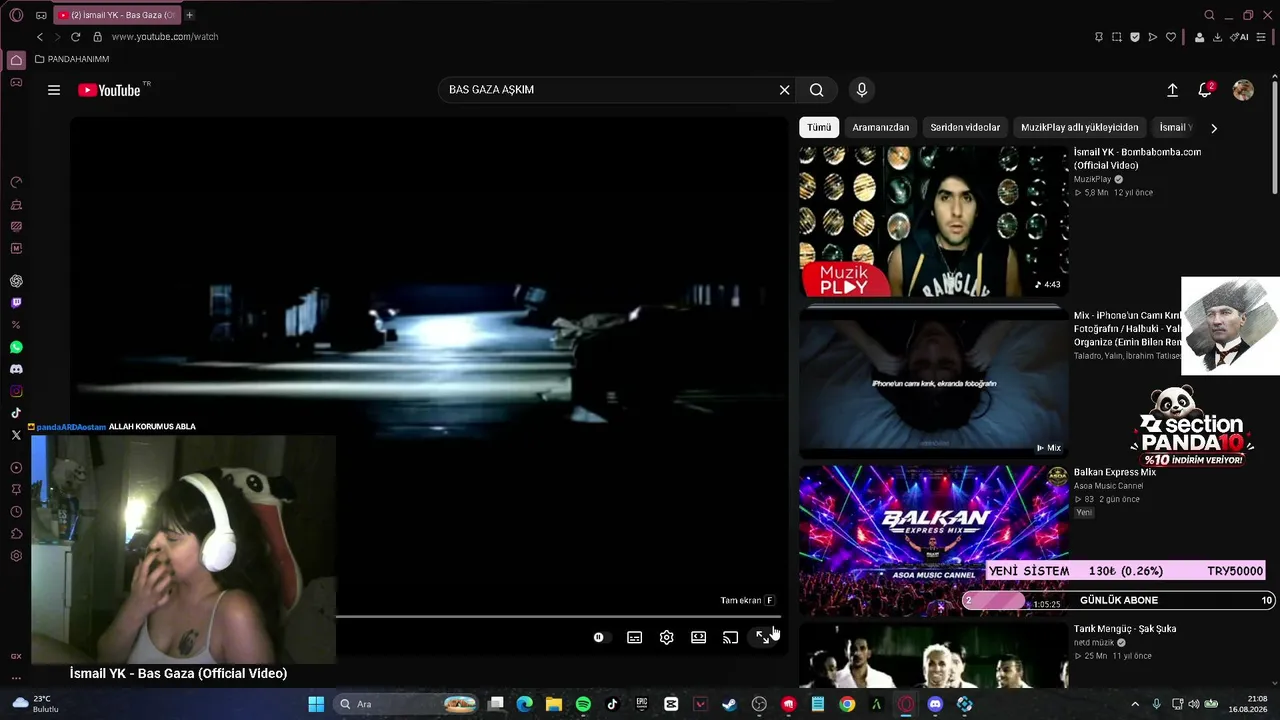The image size is (1280, 720).
Task: Cast the video to a device
Action: tap(730, 637)
